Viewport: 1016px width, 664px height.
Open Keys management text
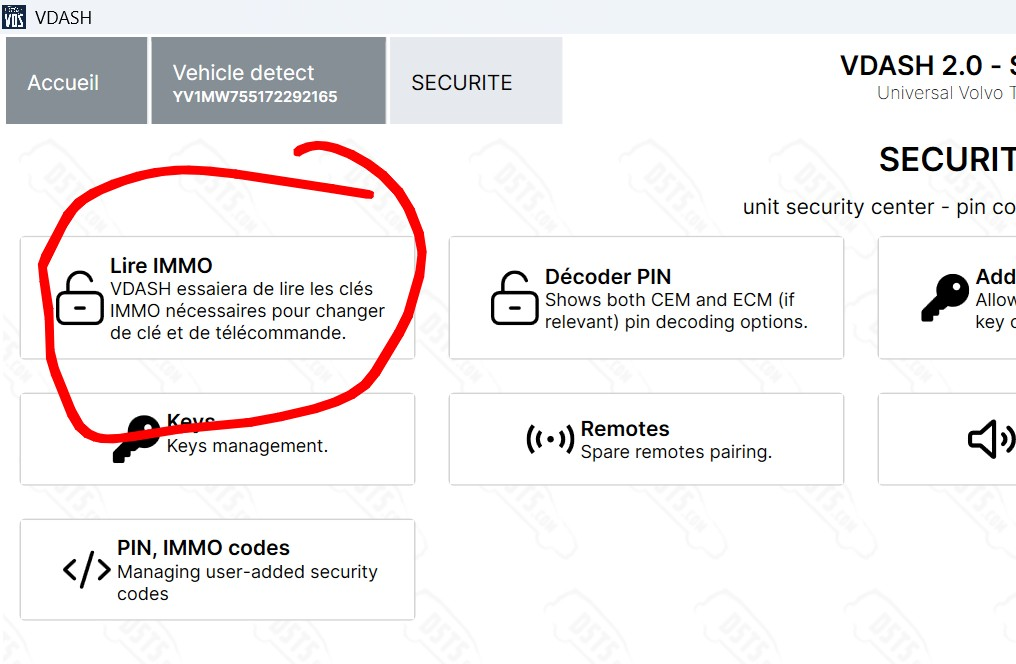click(x=247, y=446)
